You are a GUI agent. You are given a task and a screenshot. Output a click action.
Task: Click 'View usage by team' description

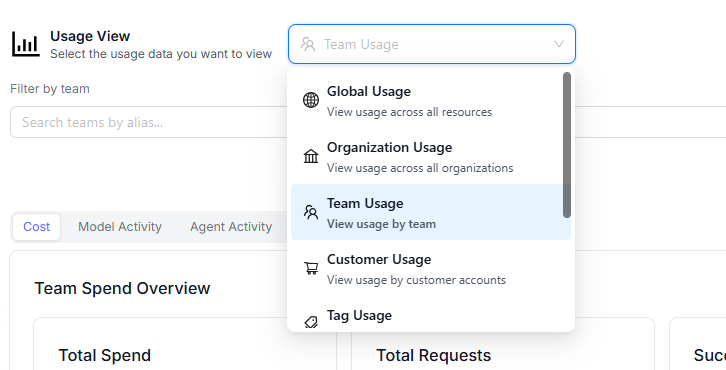(x=381, y=224)
